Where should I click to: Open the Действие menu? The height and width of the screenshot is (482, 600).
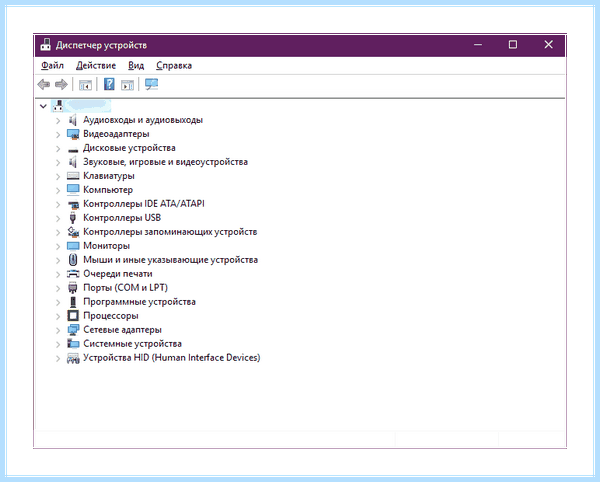coord(96,65)
